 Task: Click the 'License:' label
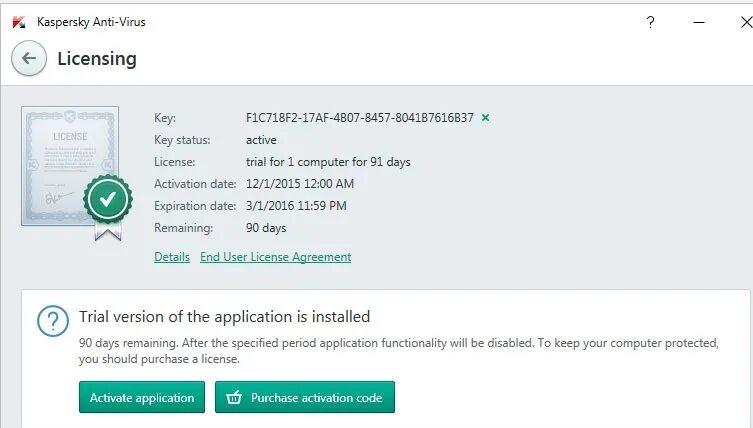point(175,162)
